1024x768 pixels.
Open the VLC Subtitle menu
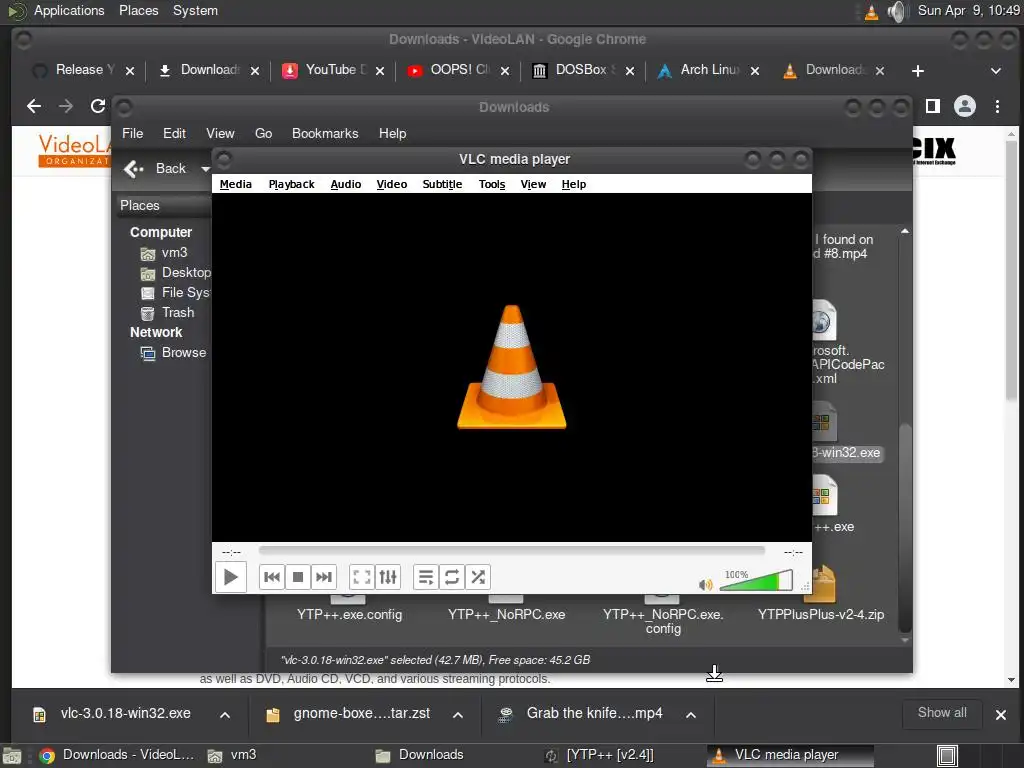442,184
